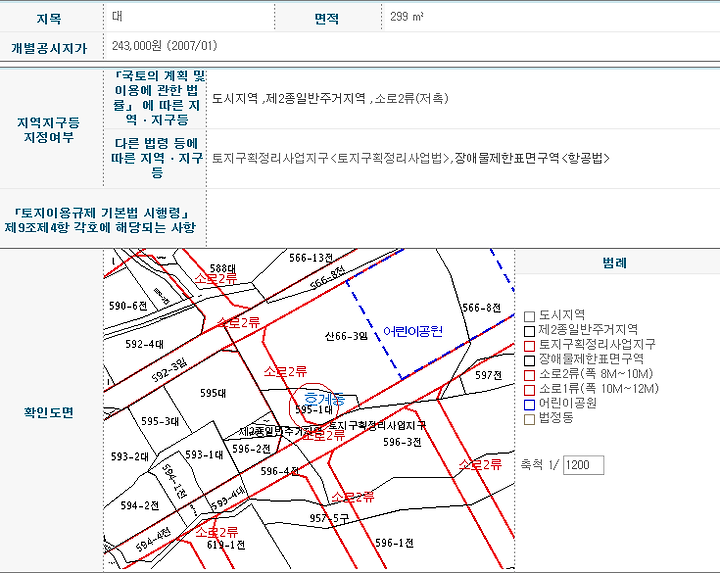Toggle the 소로1류(폭 10M~12M) legend checkbox

point(529,390)
